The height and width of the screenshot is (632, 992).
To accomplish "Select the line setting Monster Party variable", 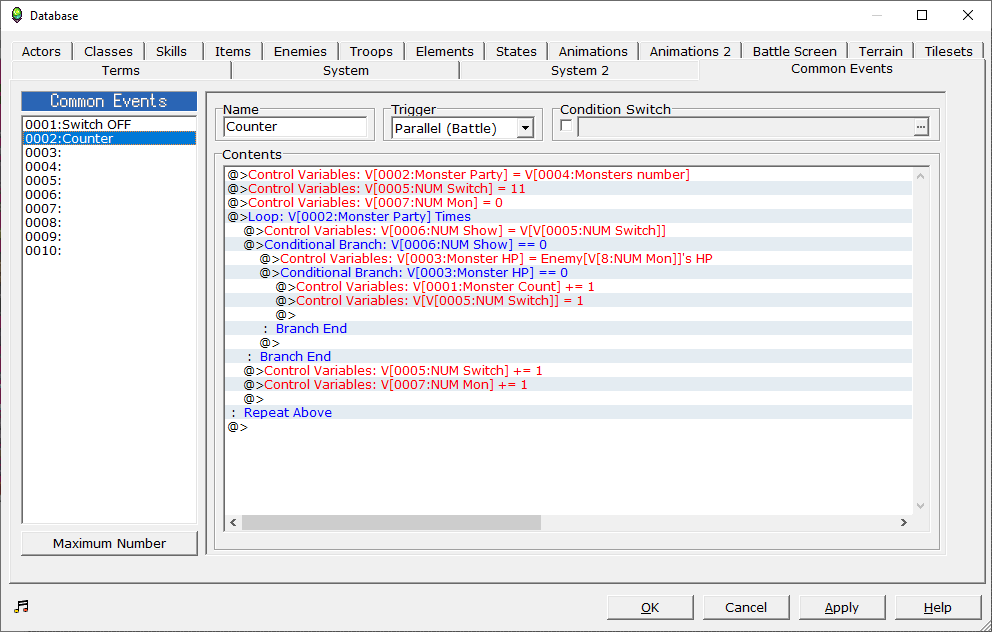I will click(x=569, y=175).
